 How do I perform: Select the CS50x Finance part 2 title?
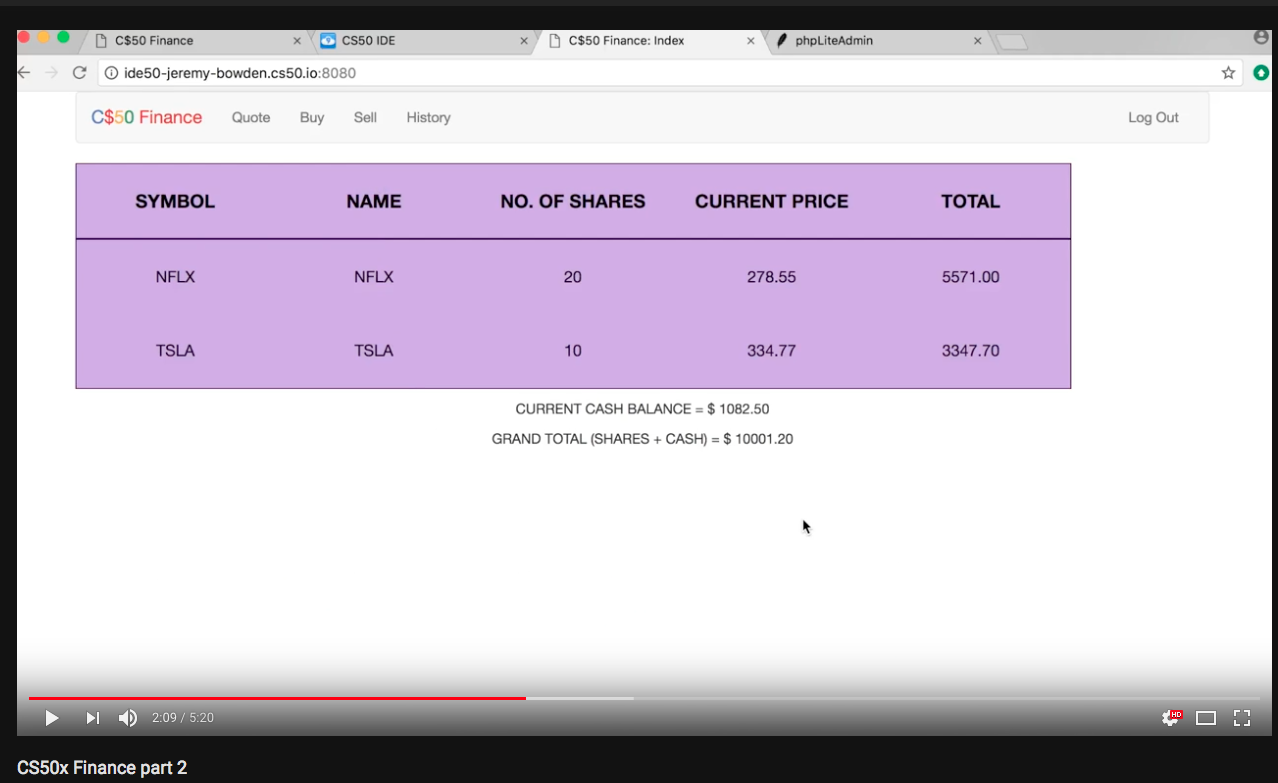pyautogui.click(x=102, y=768)
